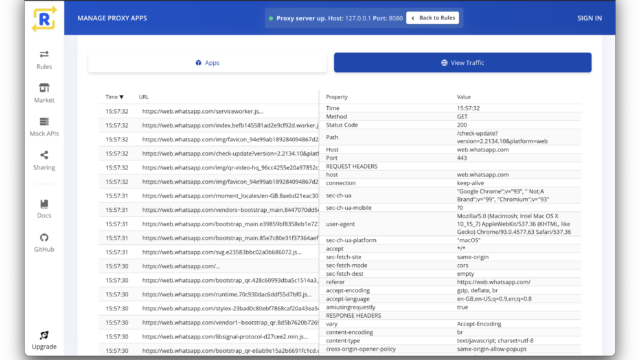Select the libsignal-protocol request row
Image resolution: width=640 pixels, height=360 pixels.
(209, 336)
